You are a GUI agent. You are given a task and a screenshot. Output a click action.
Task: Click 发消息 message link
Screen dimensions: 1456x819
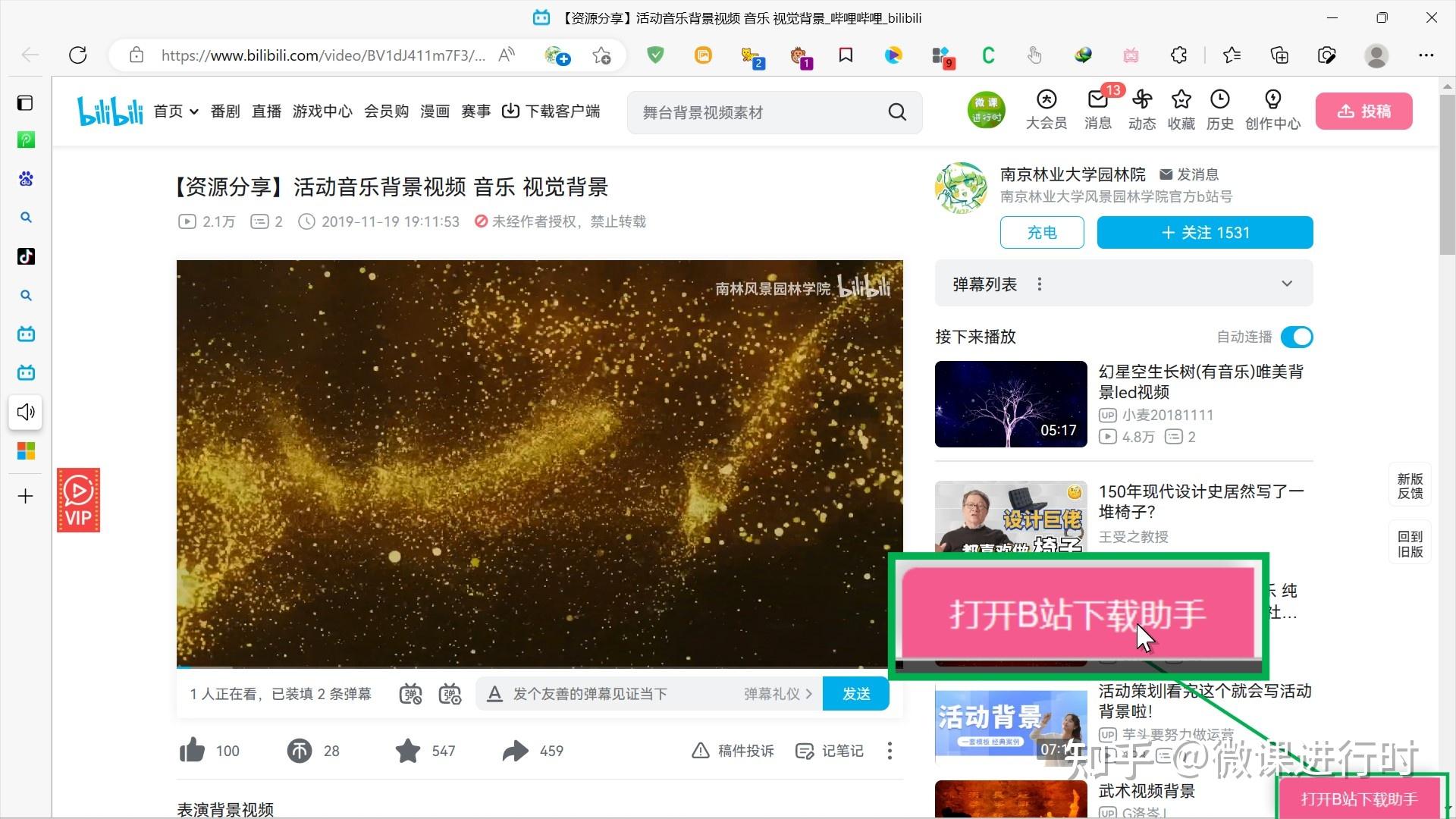(1189, 174)
